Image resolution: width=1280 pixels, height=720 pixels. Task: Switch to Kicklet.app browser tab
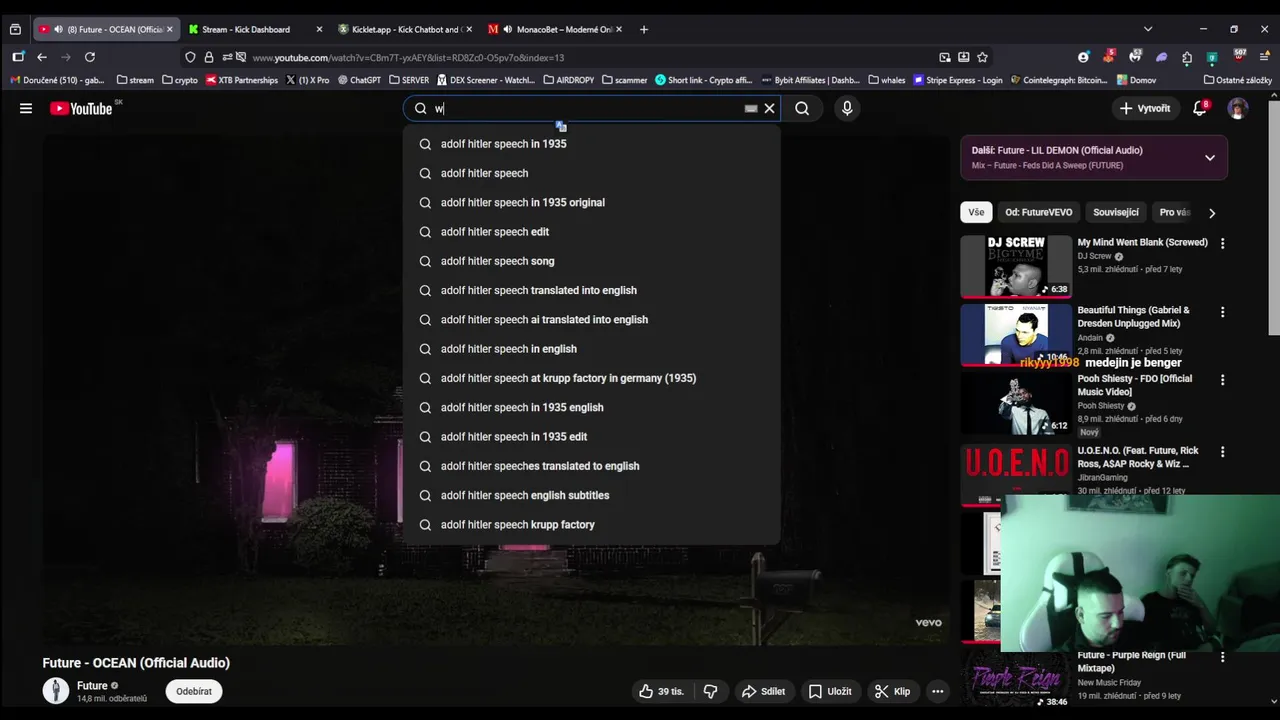[x=405, y=29]
